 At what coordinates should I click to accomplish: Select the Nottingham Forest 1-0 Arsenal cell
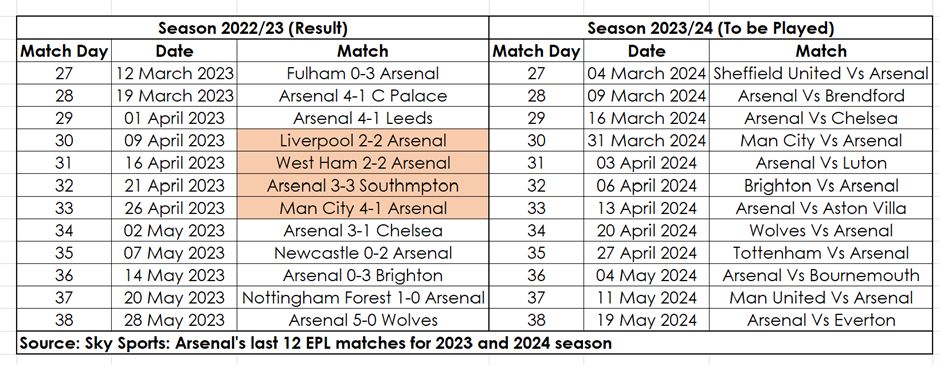point(363,298)
